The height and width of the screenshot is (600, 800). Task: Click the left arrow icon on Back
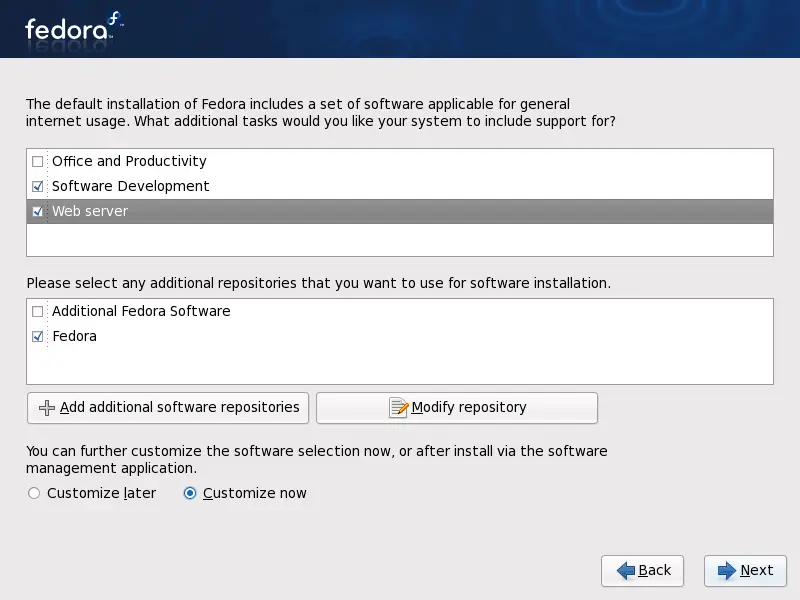[626, 571]
